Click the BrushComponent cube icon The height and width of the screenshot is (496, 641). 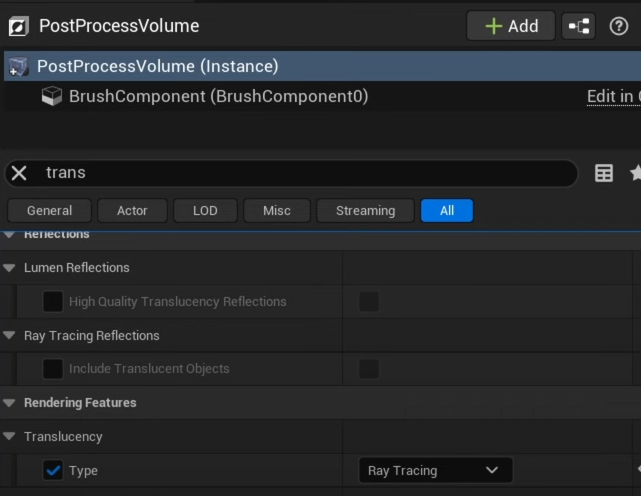51,96
